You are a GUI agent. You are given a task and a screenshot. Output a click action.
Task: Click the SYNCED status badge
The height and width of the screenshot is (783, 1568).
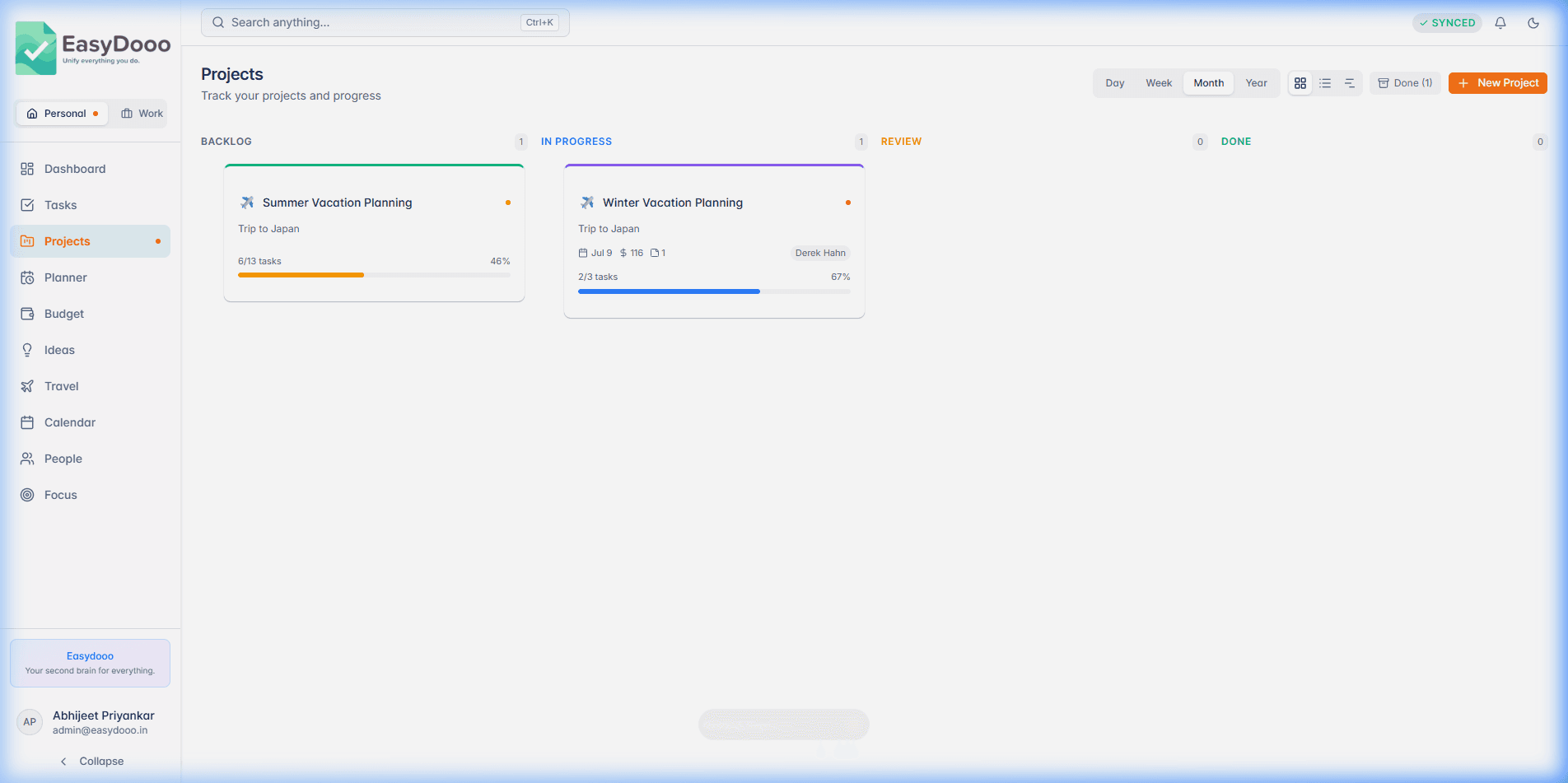[x=1447, y=23]
